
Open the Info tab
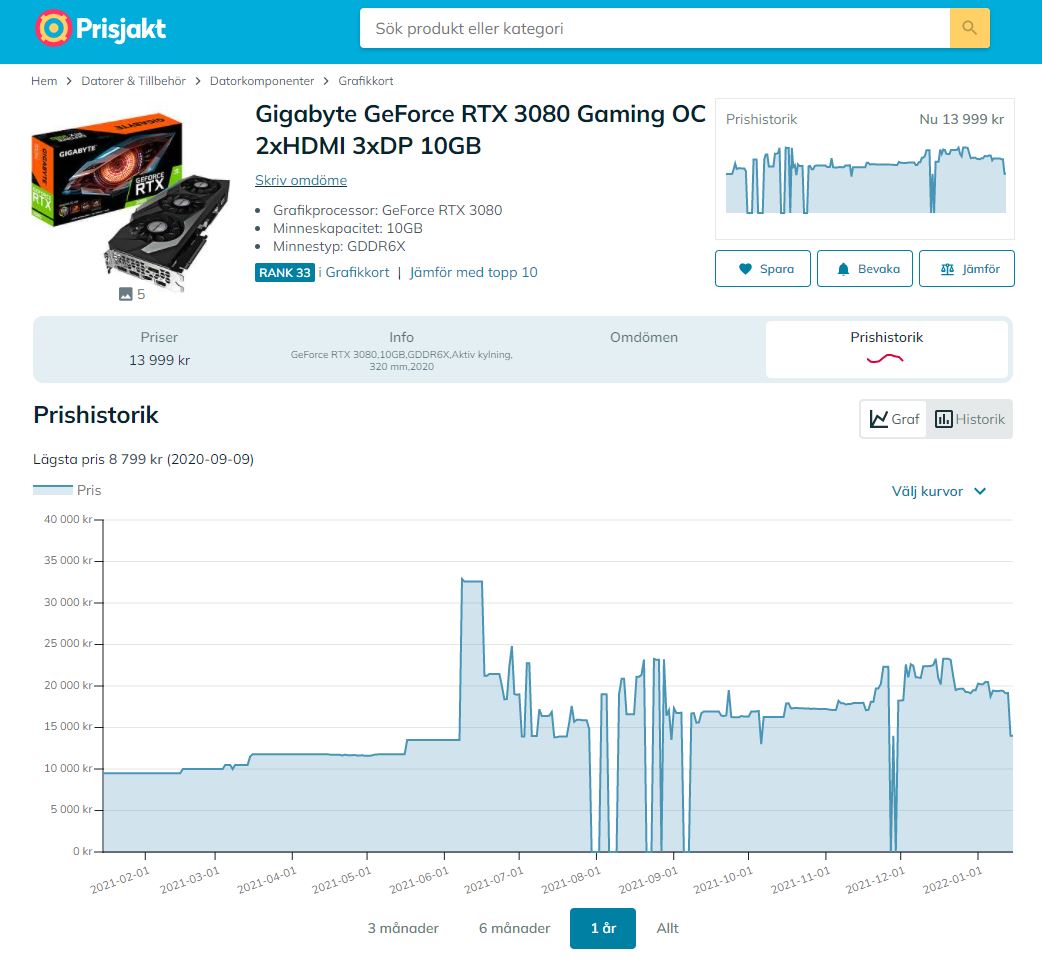(401, 349)
